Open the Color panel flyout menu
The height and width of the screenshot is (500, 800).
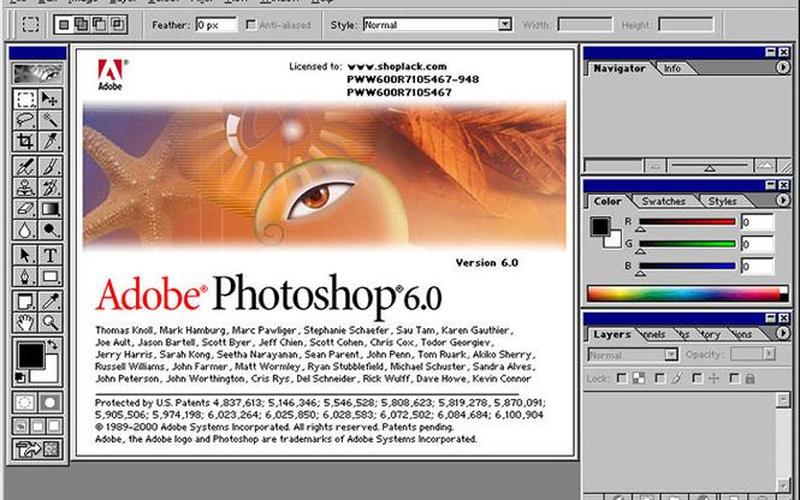(783, 201)
